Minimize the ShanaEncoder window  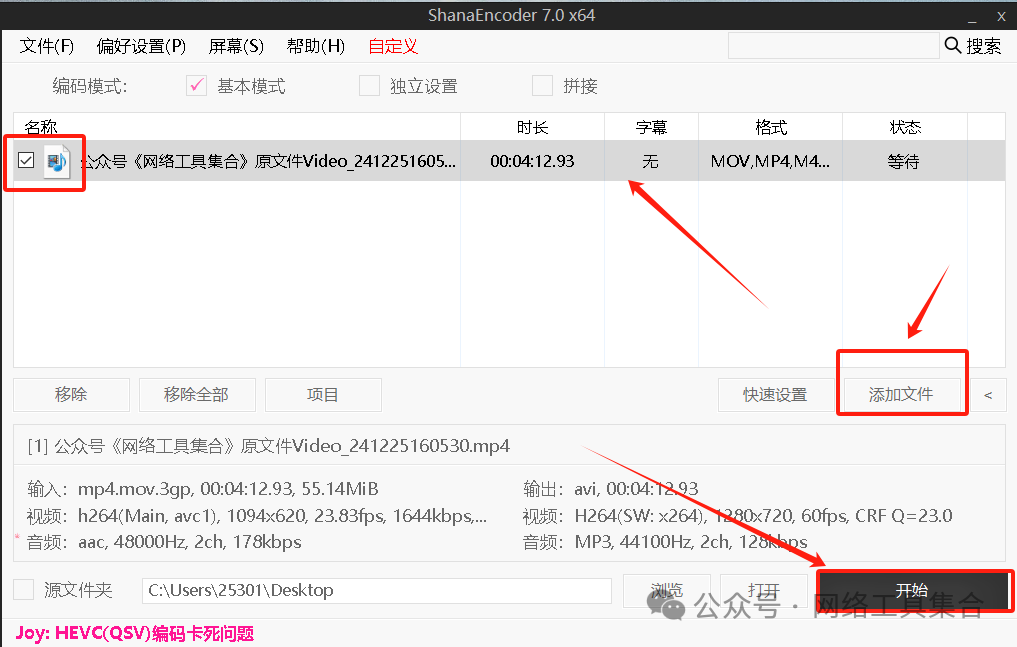click(x=972, y=18)
